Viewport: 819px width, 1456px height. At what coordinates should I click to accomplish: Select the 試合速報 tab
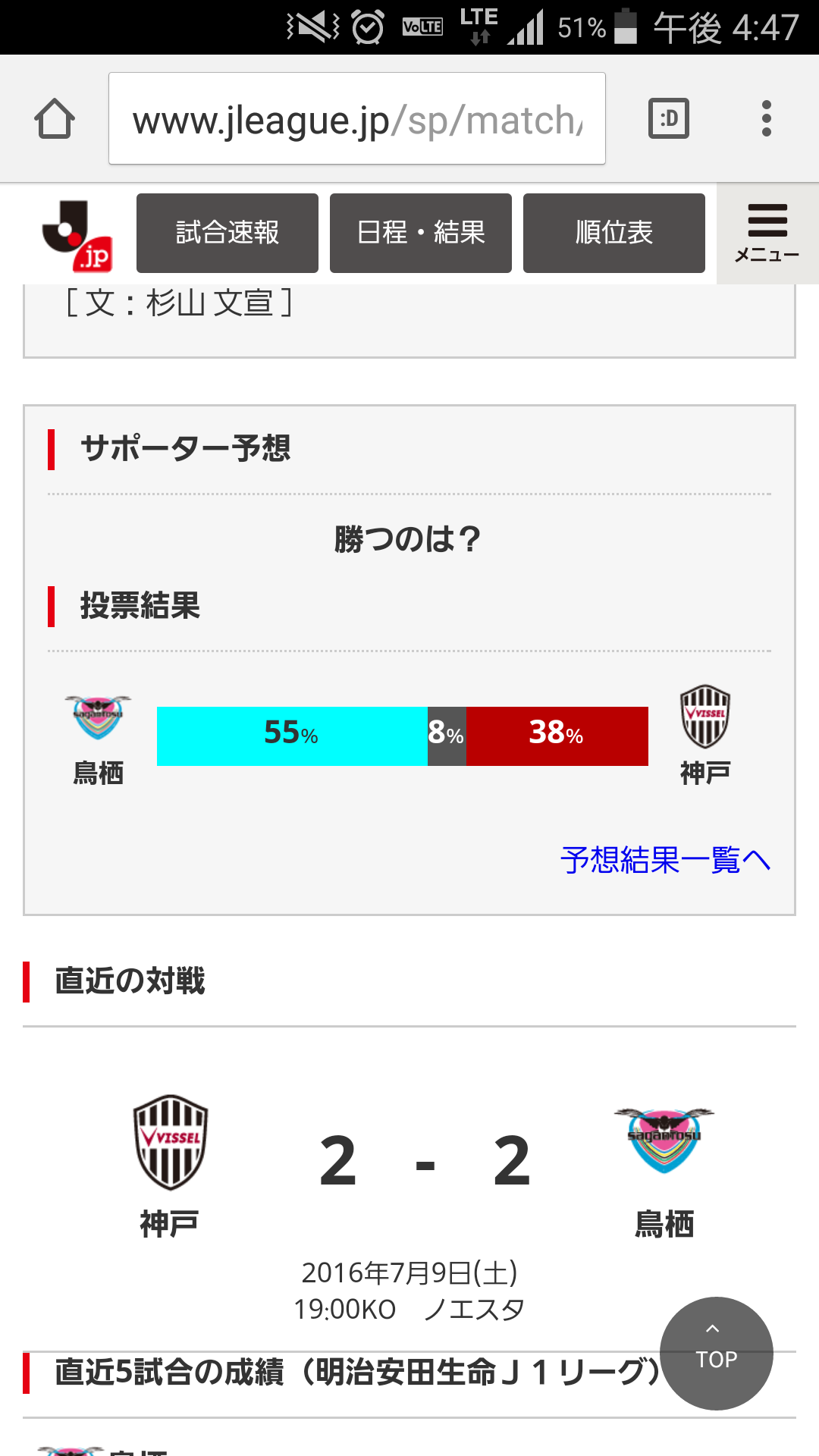tap(227, 233)
